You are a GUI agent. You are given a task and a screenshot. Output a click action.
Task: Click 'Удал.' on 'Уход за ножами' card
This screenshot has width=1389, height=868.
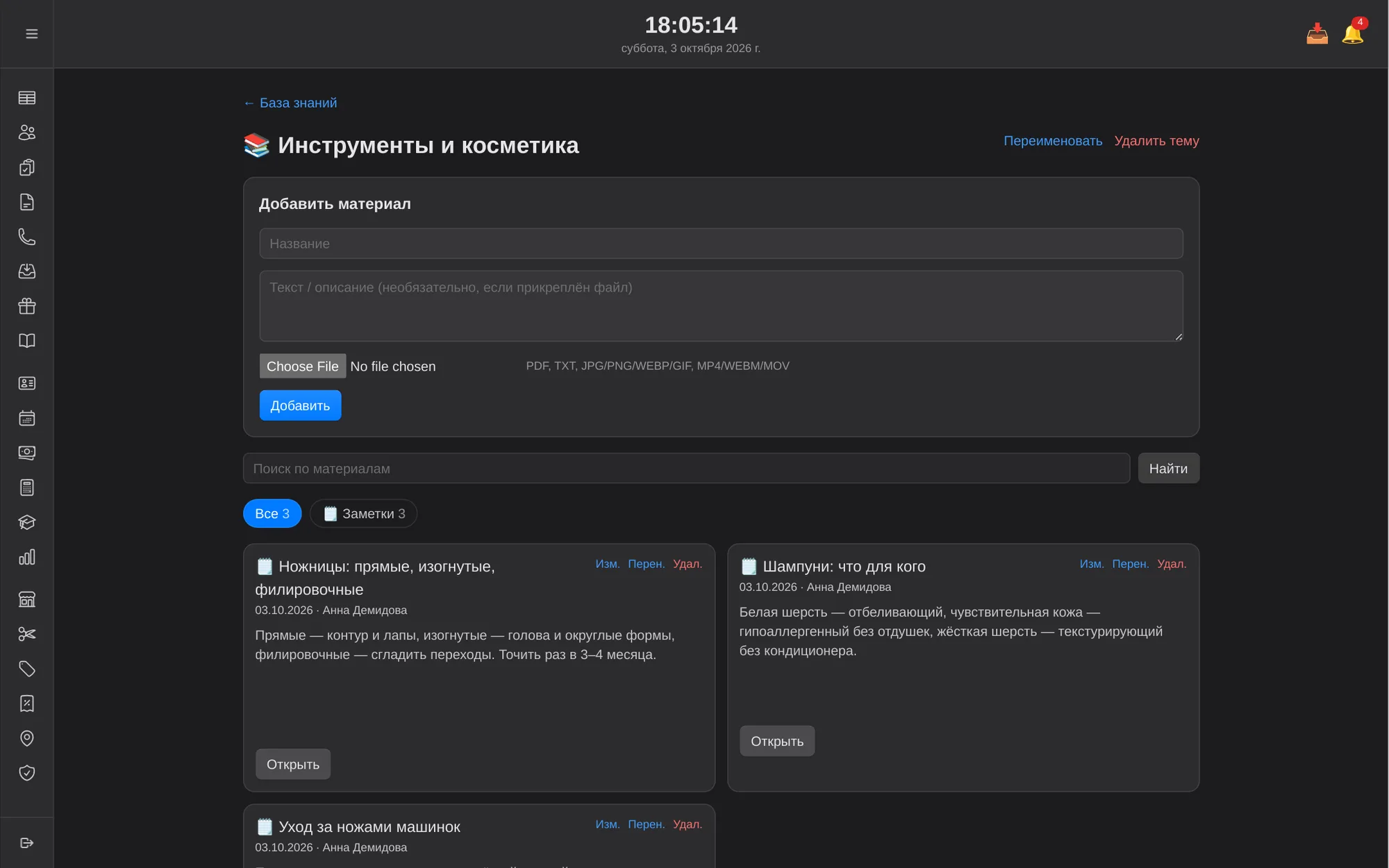click(x=688, y=824)
